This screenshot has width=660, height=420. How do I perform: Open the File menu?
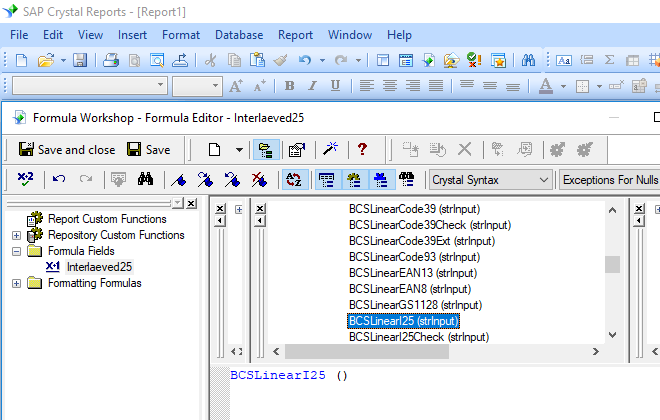coord(19,35)
